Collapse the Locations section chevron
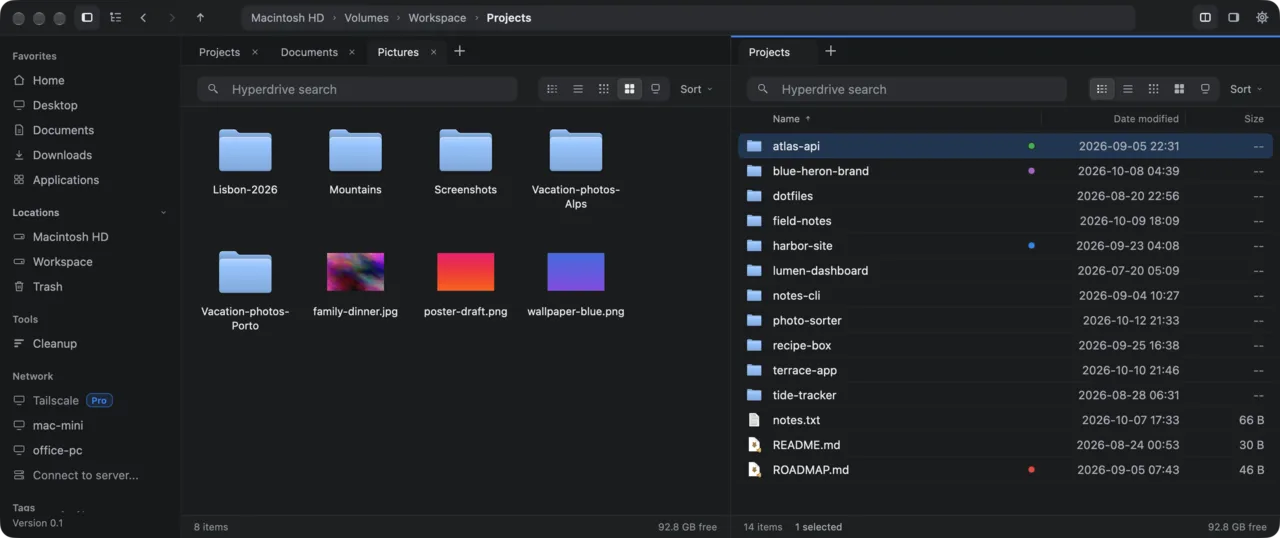1280x538 pixels. pos(164,213)
